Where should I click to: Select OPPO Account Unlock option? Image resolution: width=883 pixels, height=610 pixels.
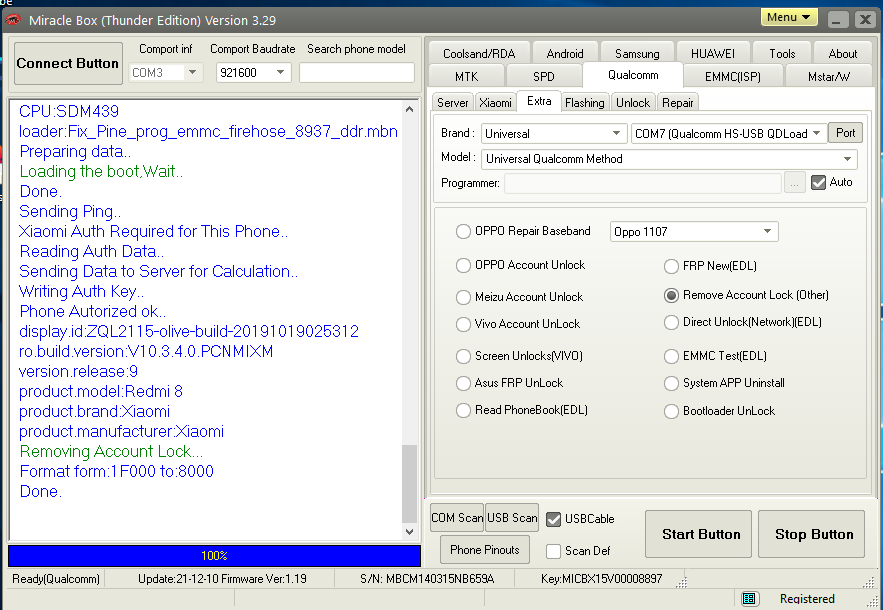463,265
